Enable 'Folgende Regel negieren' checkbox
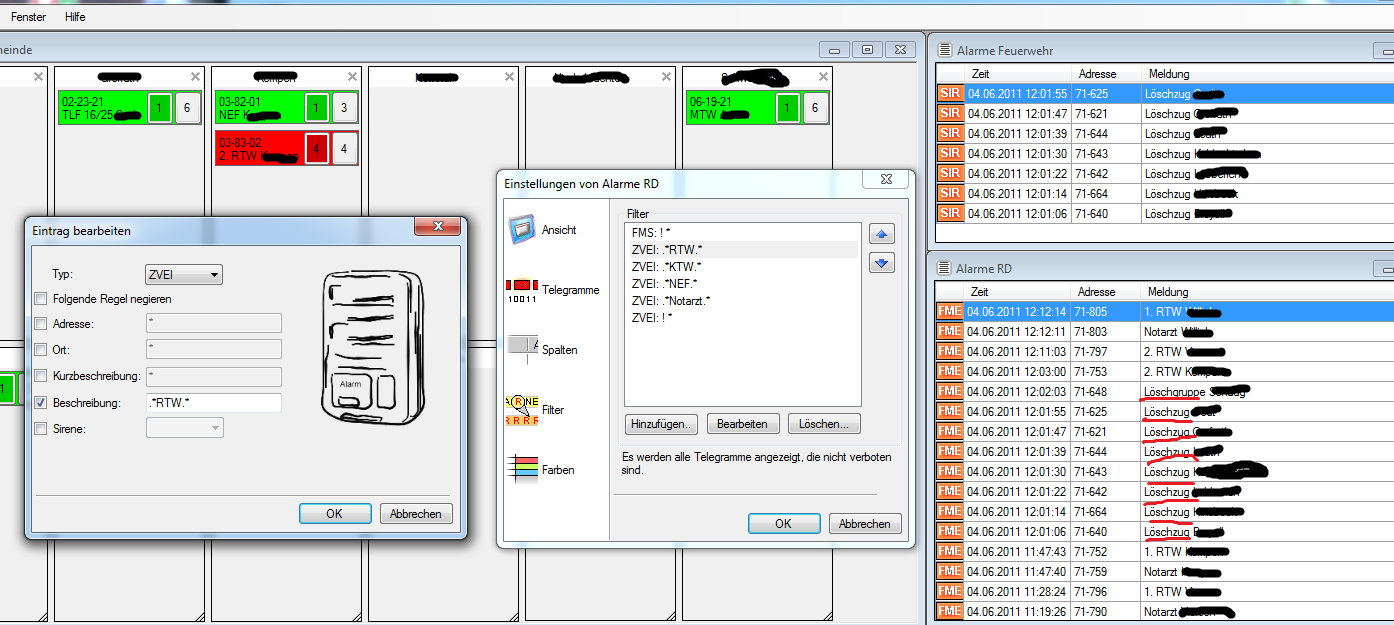Image resolution: width=1394 pixels, height=625 pixels. click(41, 299)
